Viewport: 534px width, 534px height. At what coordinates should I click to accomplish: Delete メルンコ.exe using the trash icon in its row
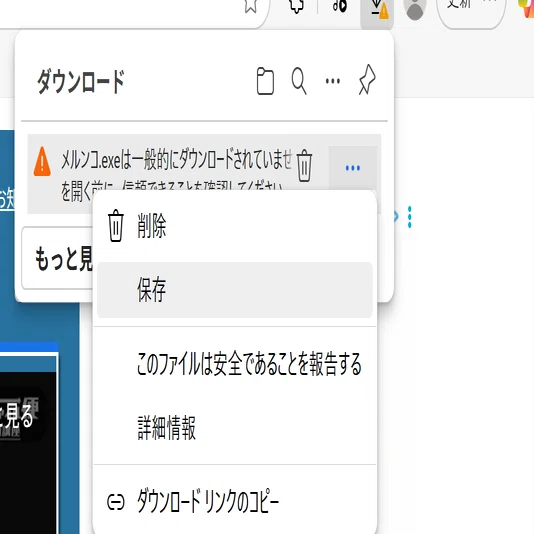click(x=304, y=166)
